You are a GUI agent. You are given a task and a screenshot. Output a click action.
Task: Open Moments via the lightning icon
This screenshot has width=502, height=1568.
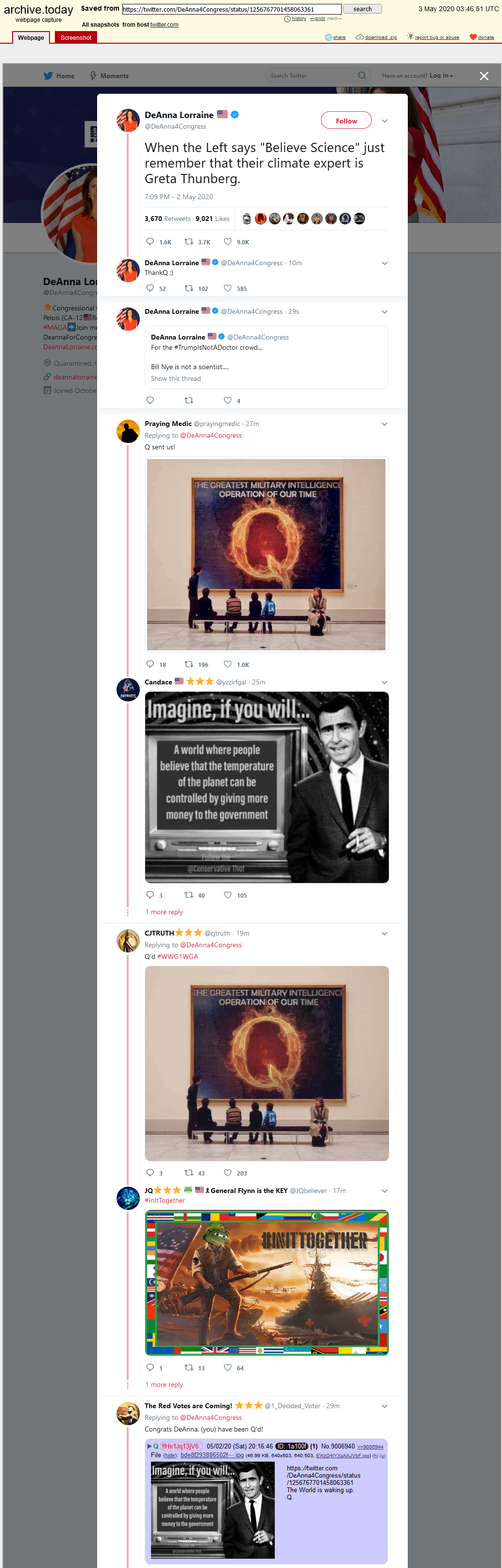[93, 75]
